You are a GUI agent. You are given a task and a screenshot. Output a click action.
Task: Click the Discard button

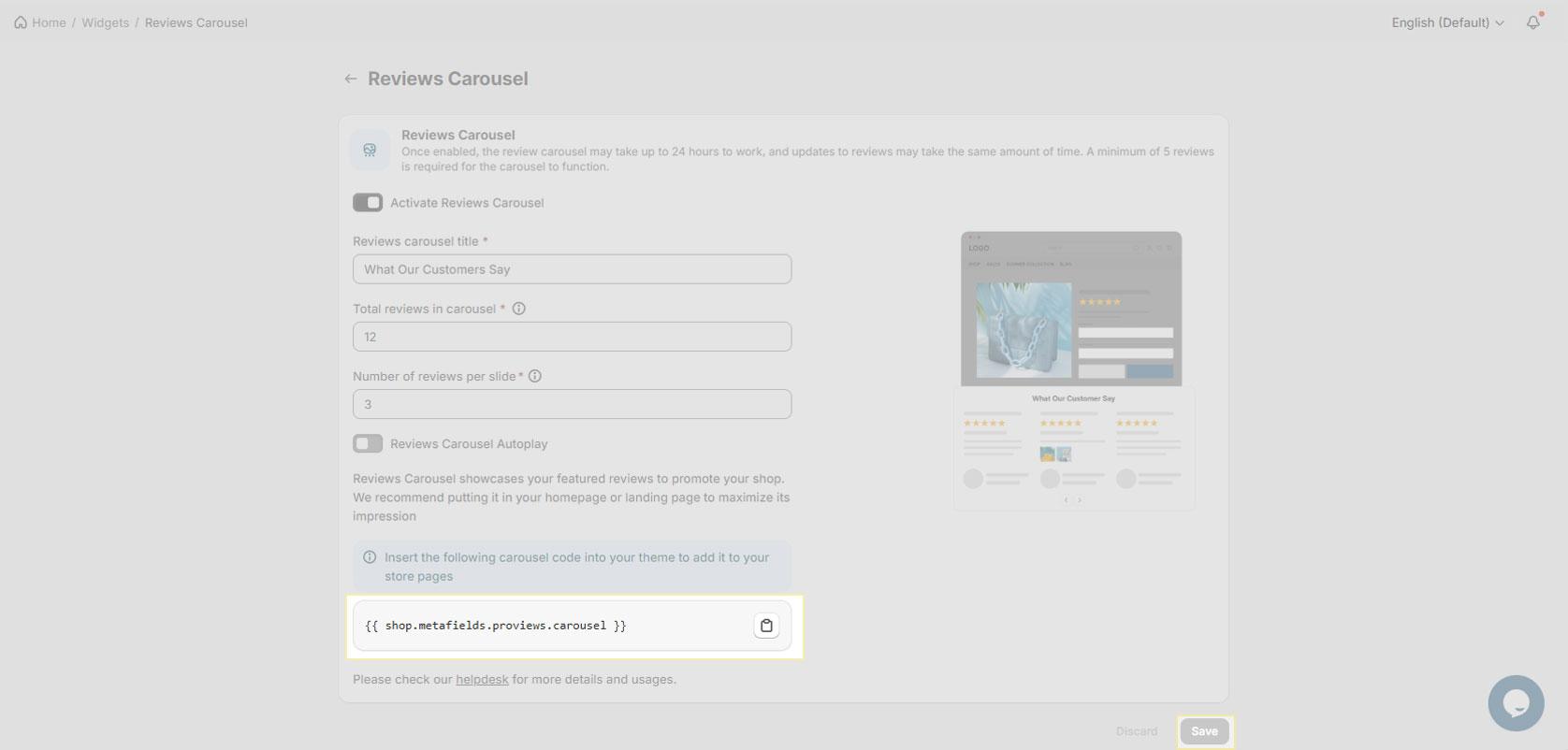point(1137,731)
